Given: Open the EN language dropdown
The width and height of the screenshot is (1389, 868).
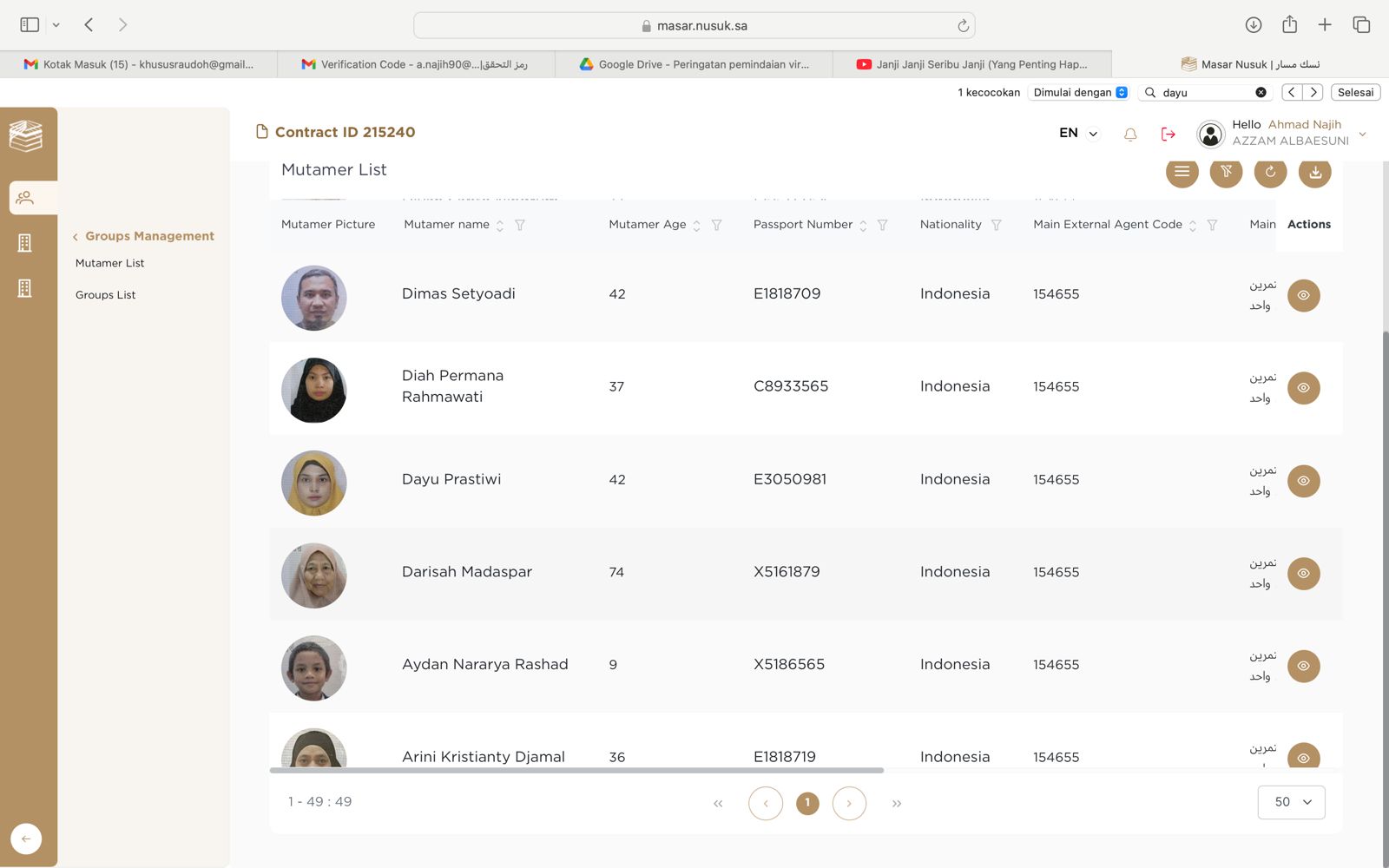Looking at the screenshot, I should [x=1078, y=133].
